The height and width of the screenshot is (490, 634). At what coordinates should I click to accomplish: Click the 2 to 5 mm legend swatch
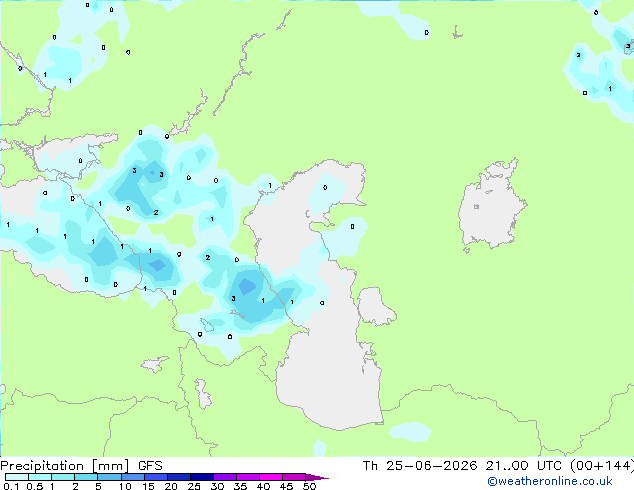point(86,477)
